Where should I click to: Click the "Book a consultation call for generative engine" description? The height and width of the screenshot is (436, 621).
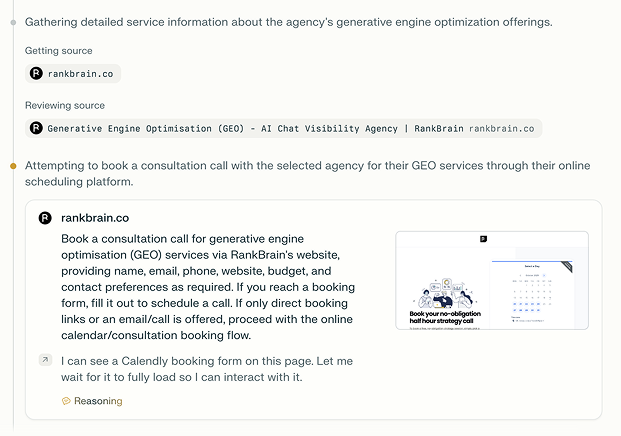pos(208,287)
